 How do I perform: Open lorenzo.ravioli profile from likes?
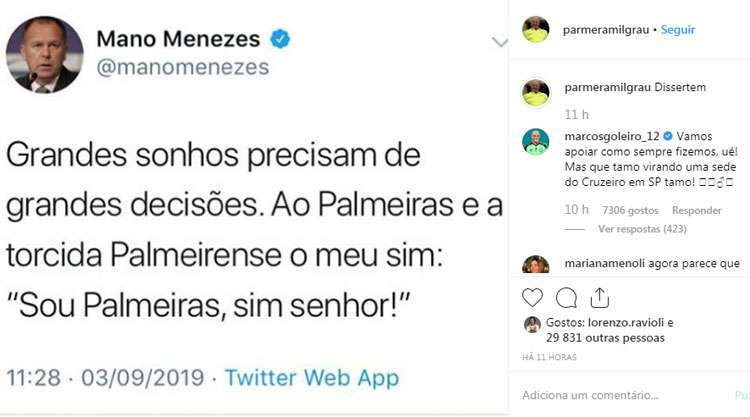(x=626, y=323)
